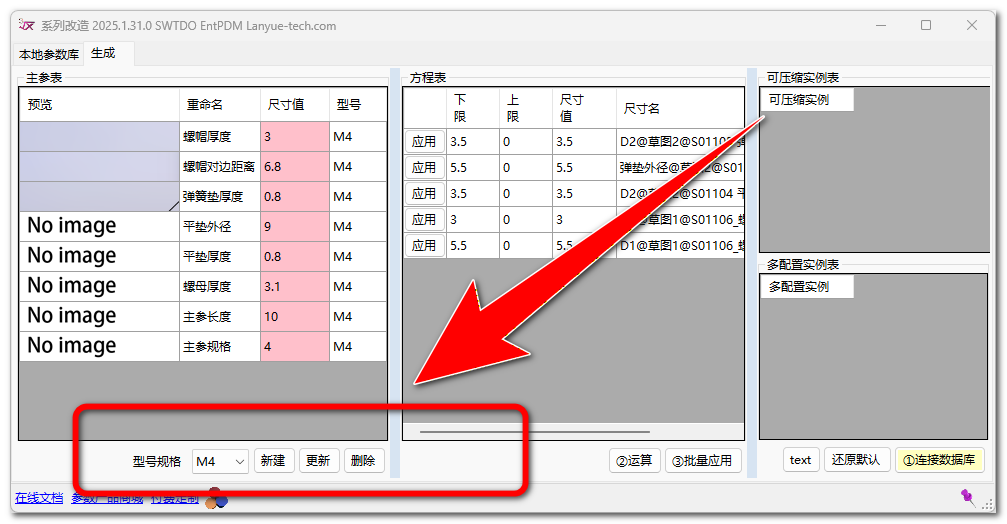The width and height of the screenshot is (1007, 524).
Task: Click the 更新 button
Action: click(x=318, y=461)
